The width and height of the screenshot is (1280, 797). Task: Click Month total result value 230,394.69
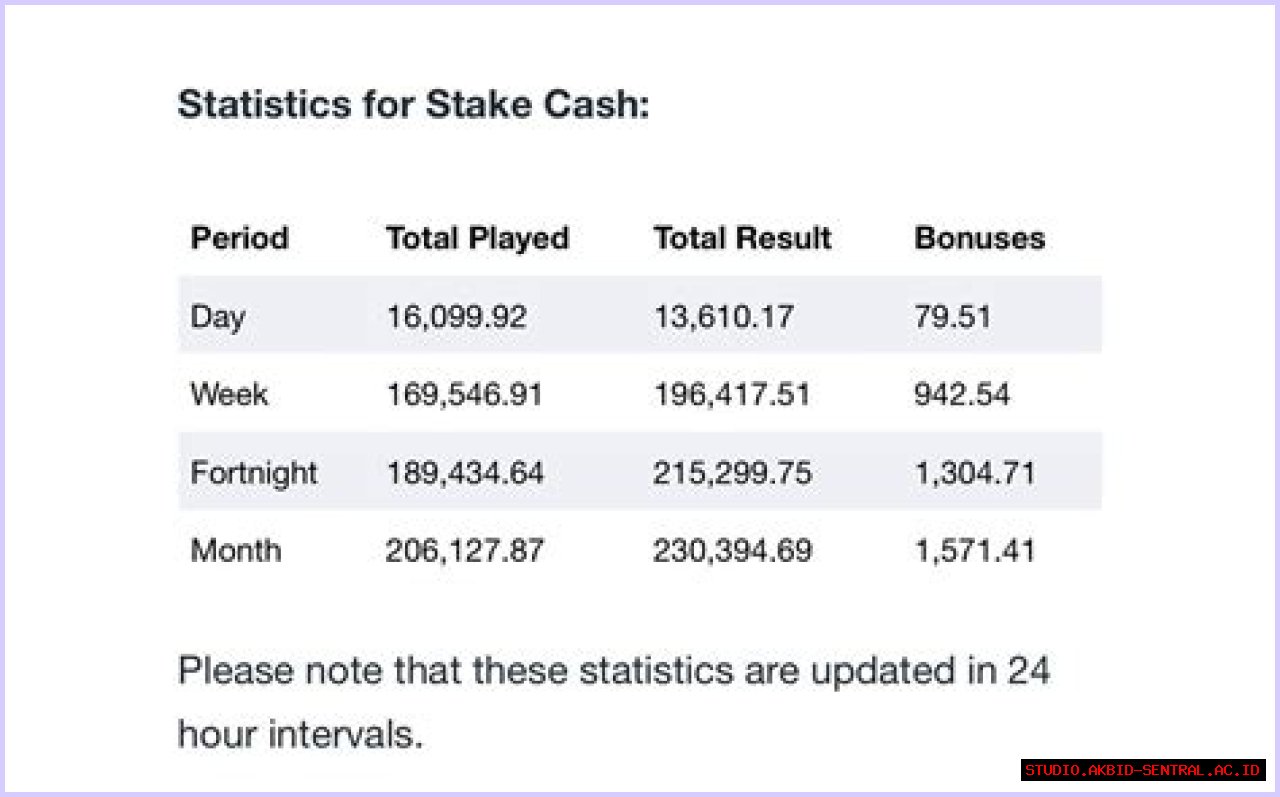click(733, 550)
